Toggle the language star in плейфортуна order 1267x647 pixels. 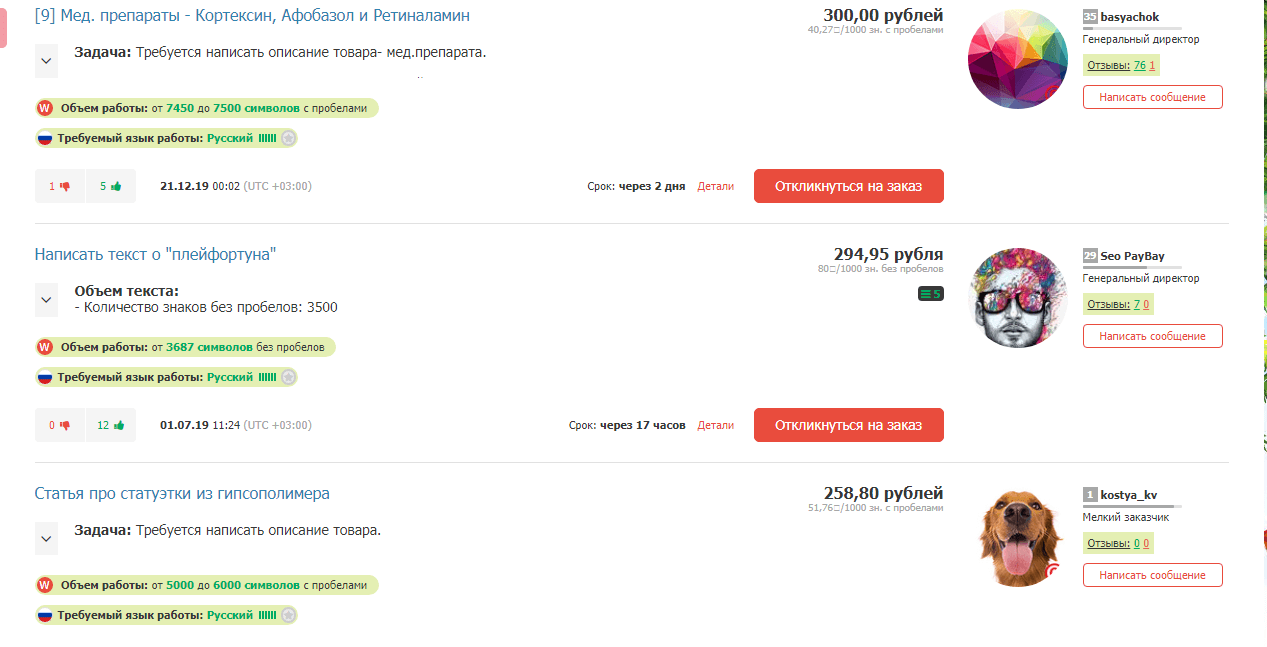coord(288,377)
